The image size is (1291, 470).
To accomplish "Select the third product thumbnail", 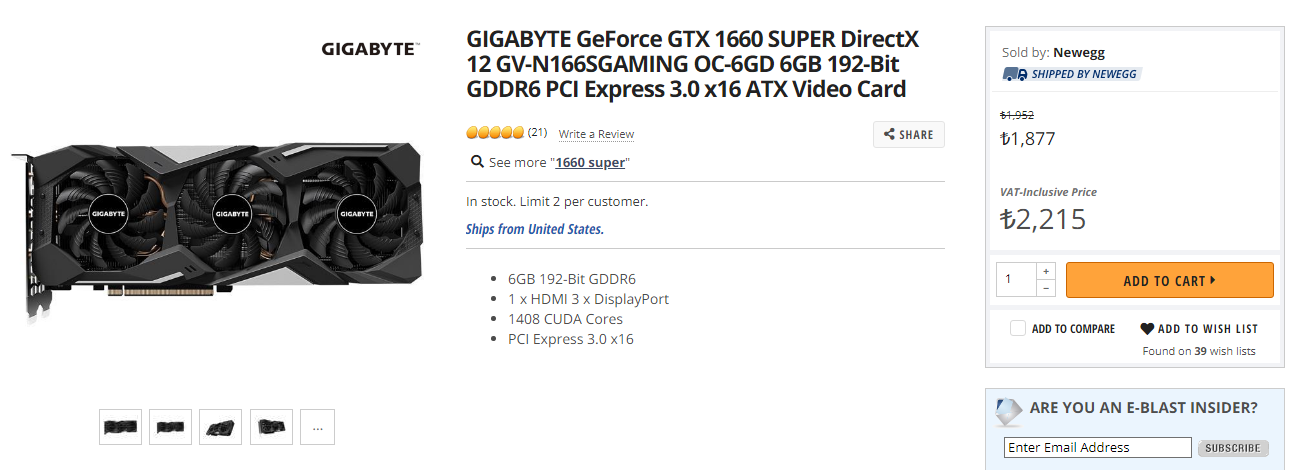I will point(221,427).
